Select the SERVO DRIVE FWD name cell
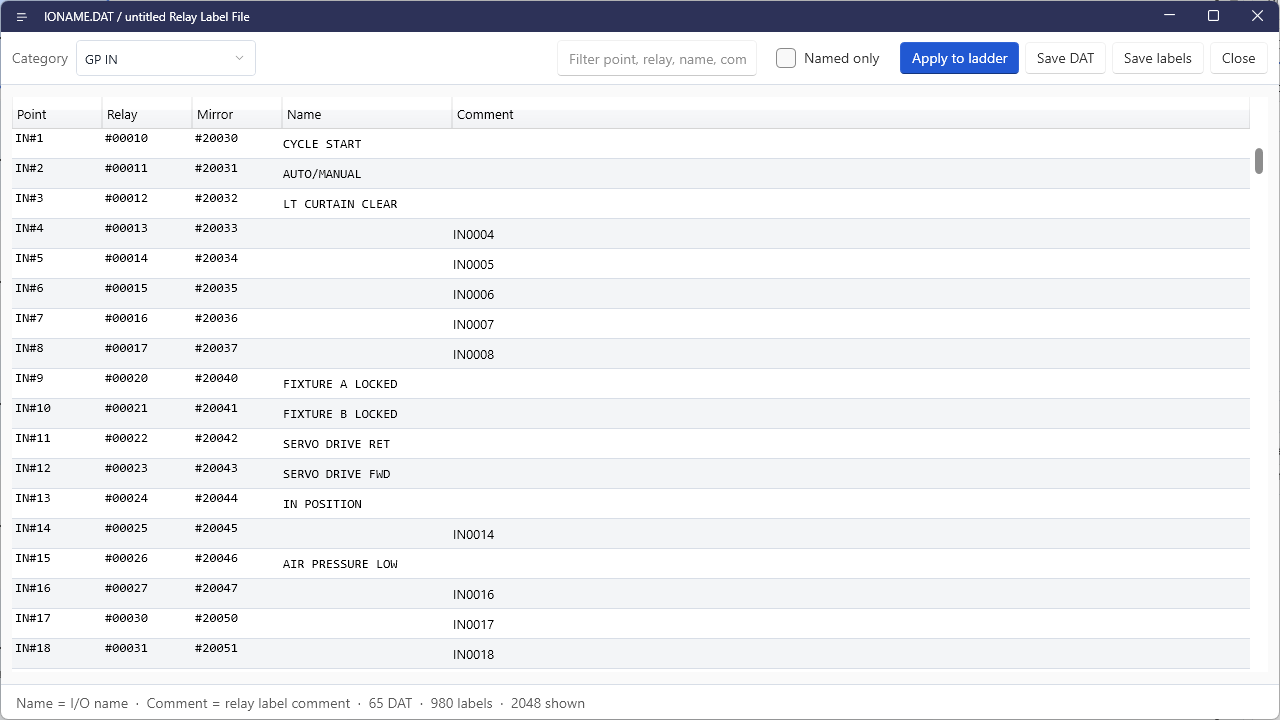 [366, 474]
